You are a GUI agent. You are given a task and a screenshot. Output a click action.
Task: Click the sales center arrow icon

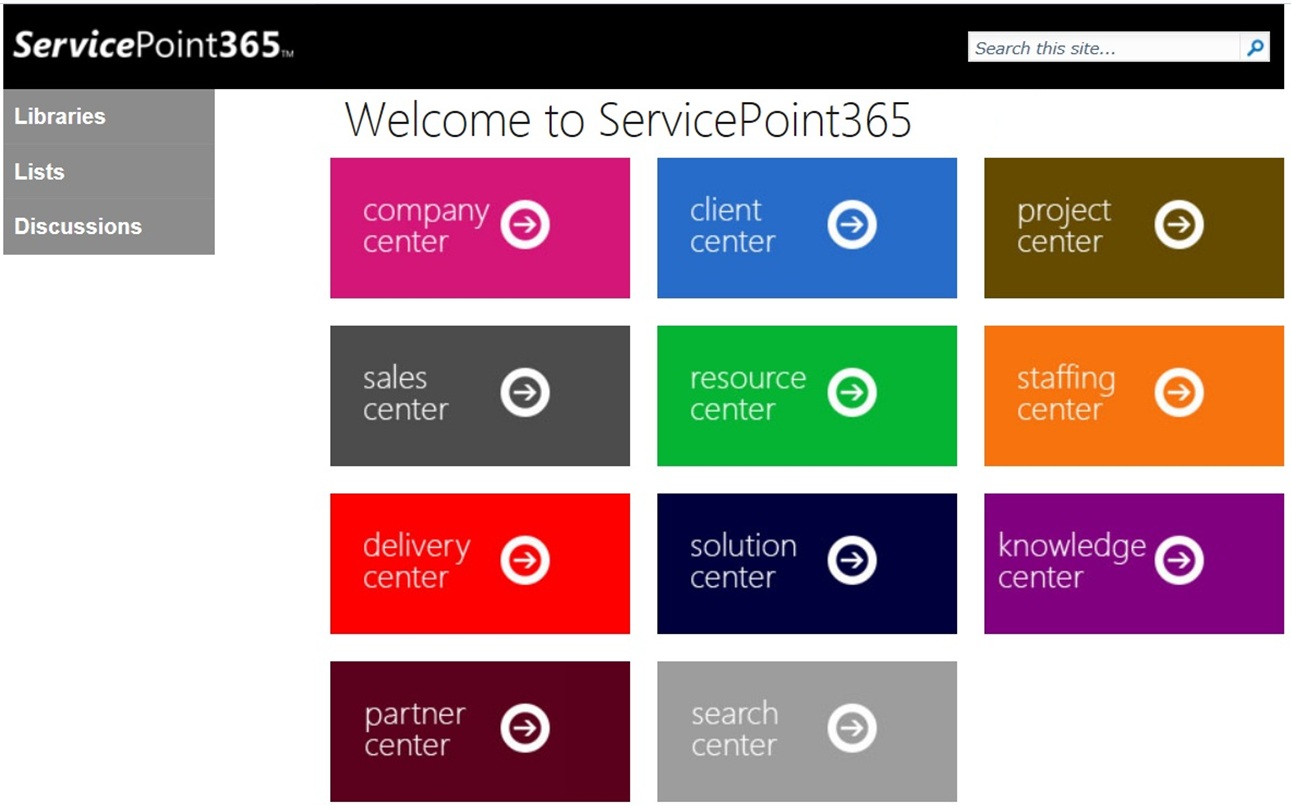pyautogui.click(x=525, y=393)
